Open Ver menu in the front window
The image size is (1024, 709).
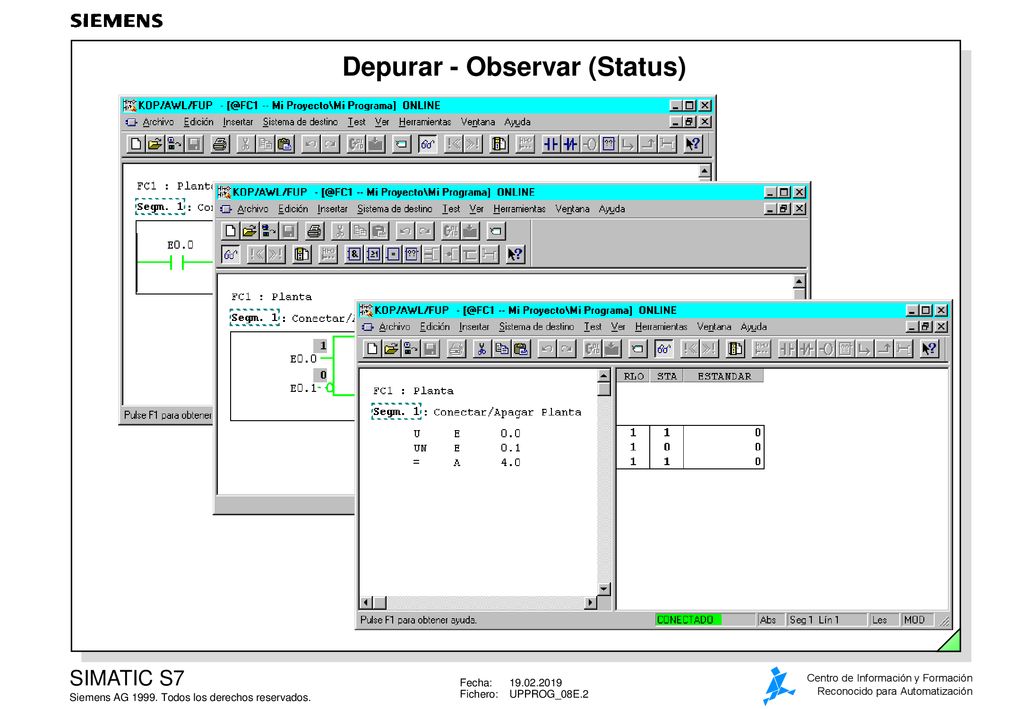coord(618,326)
